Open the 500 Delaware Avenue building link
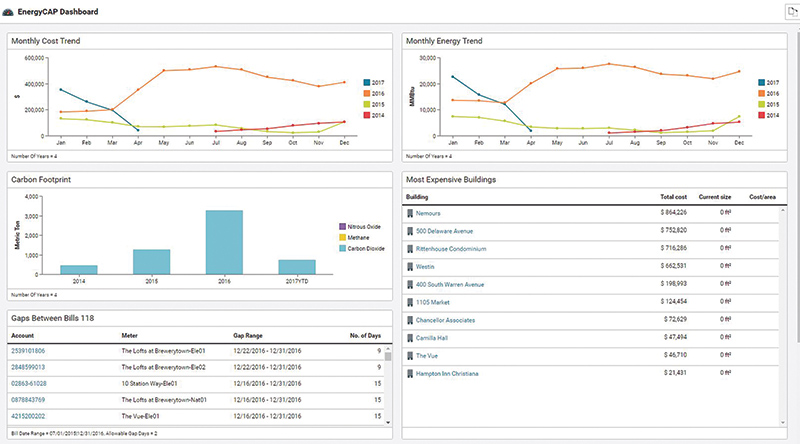Image resolution: width=800 pixels, height=444 pixels. click(444, 231)
